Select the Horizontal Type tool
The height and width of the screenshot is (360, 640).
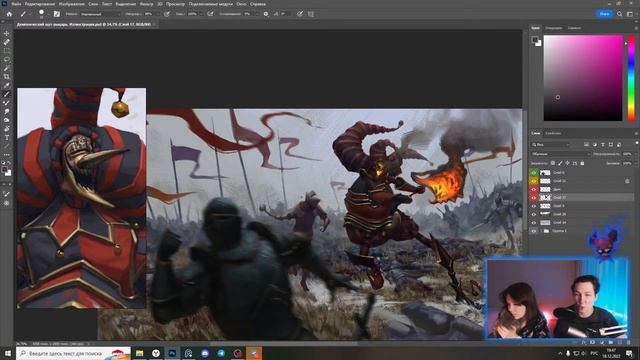7,138
